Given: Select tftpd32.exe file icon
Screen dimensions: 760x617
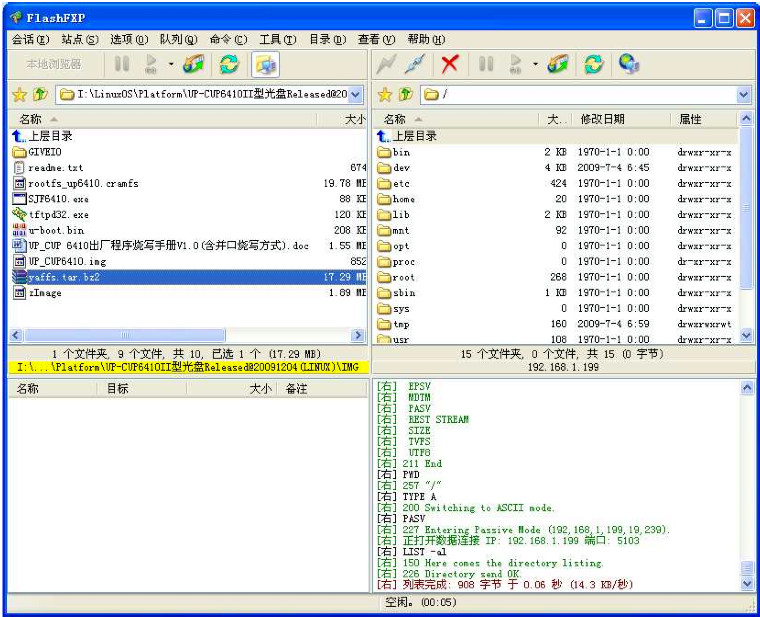Looking at the screenshot, I should point(19,214).
